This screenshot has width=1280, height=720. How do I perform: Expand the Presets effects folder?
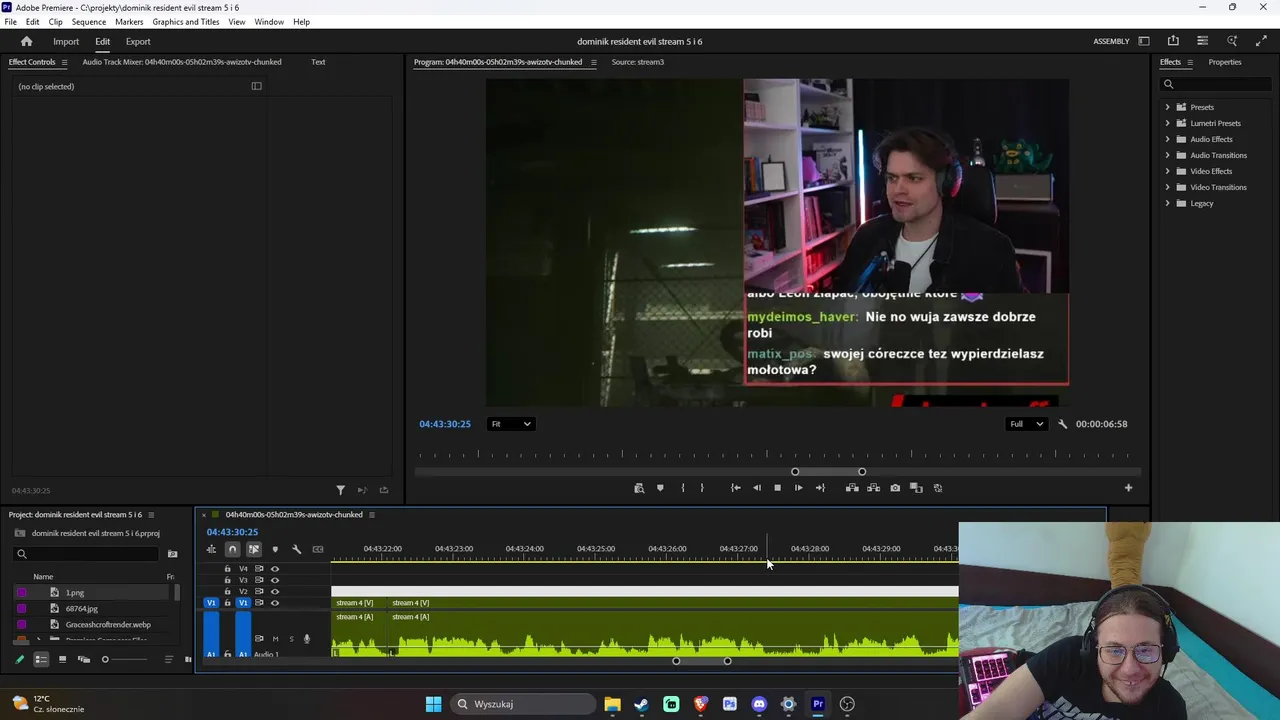(1167, 107)
